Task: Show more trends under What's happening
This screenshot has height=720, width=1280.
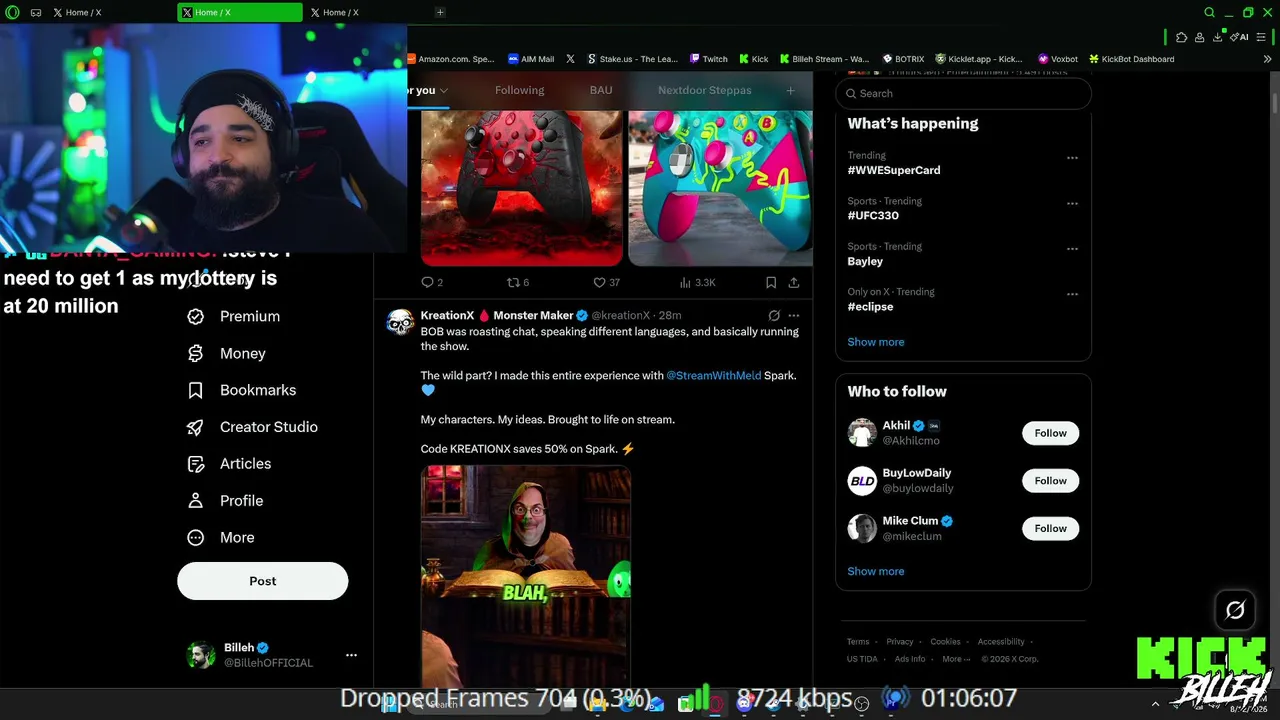Action: [x=876, y=342]
